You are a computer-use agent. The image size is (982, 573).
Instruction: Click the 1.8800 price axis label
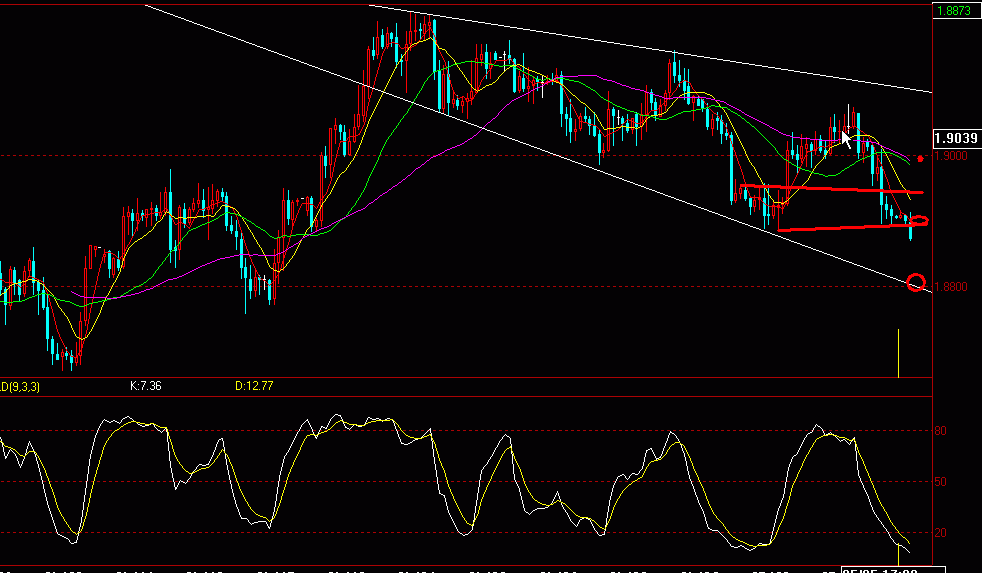pyautogui.click(x=951, y=287)
